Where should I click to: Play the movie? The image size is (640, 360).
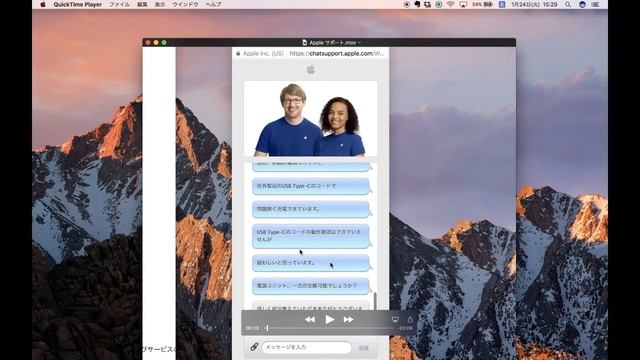[x=329, y=319]
